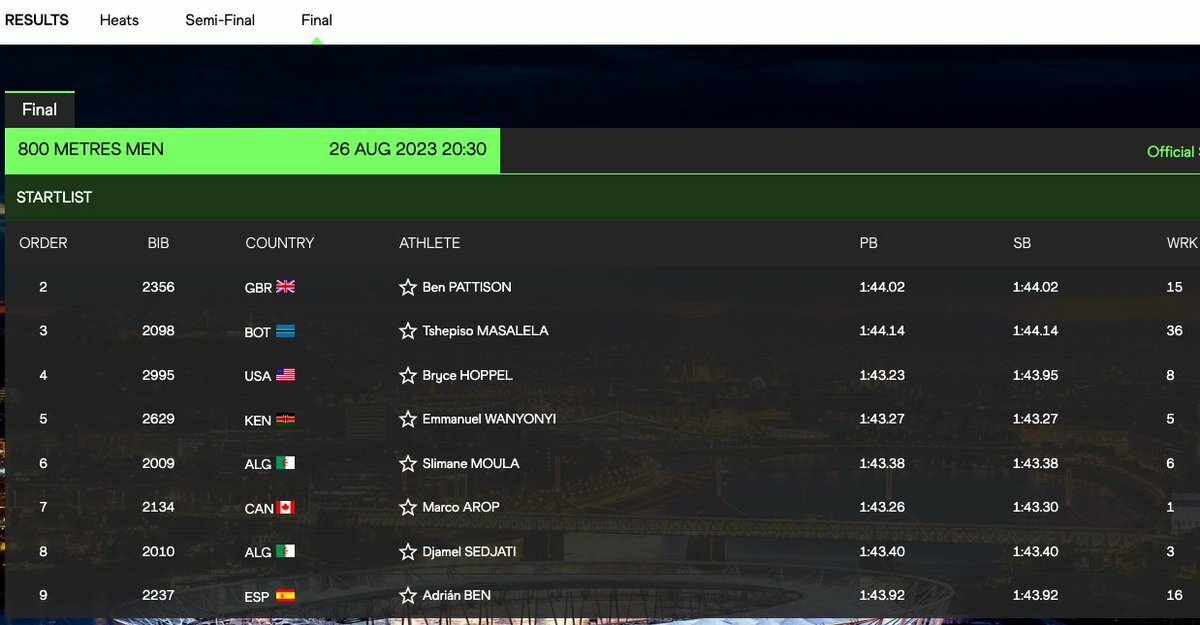Click the USA flag icon

286,375
